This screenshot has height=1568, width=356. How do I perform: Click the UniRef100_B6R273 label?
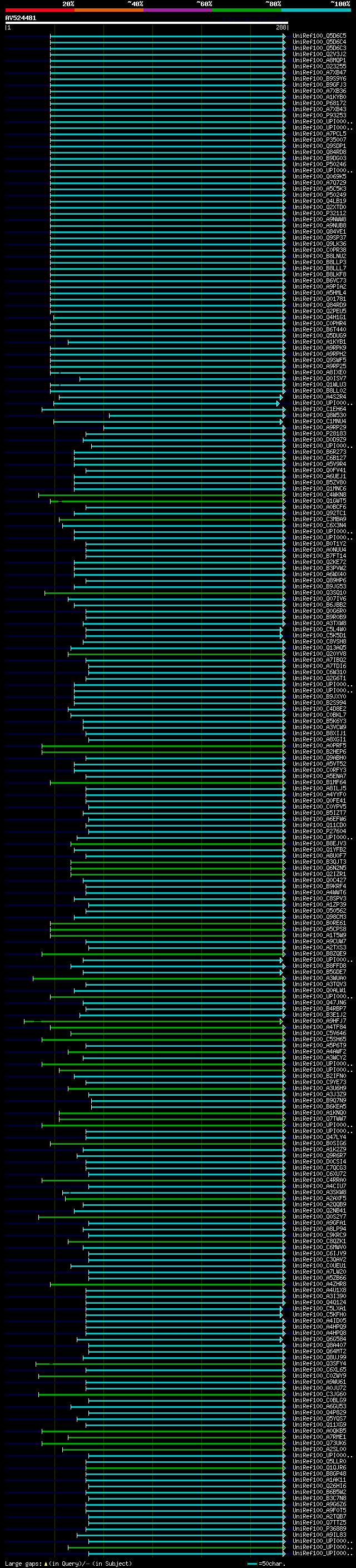coord(319,452)
